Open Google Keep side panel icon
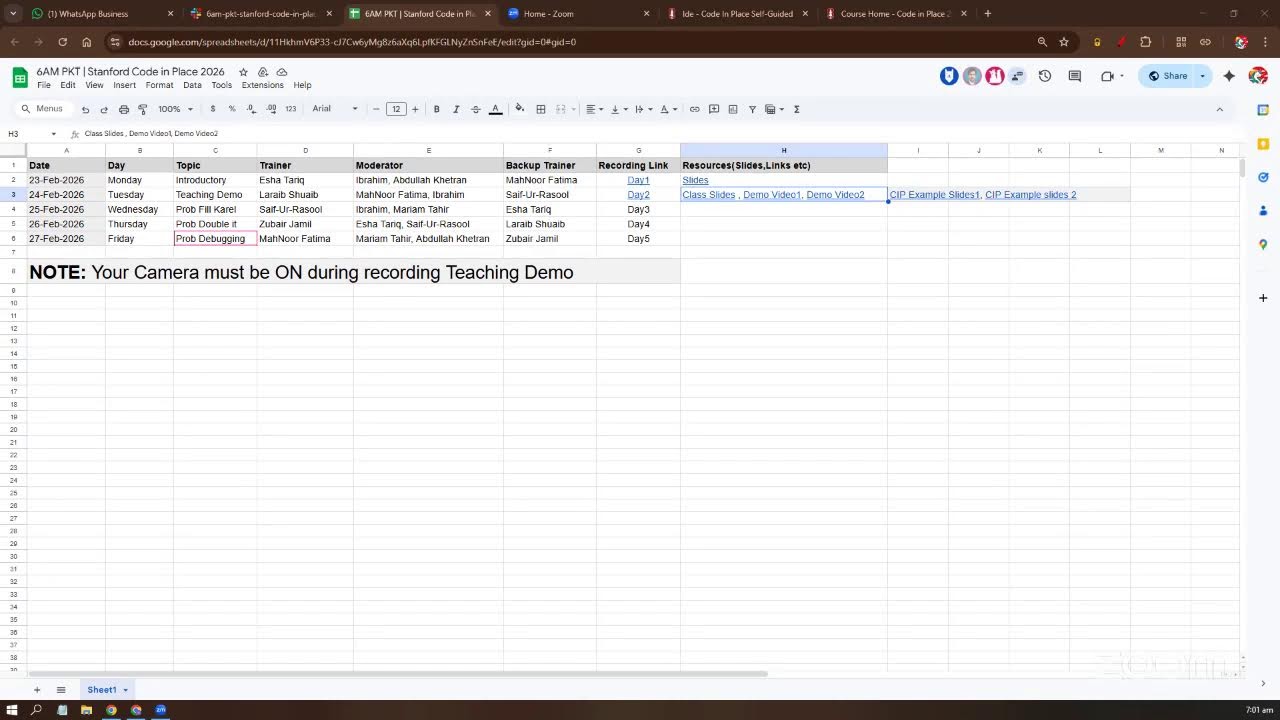Viewport: 1280px width, 720px height. pos(1263,144)
